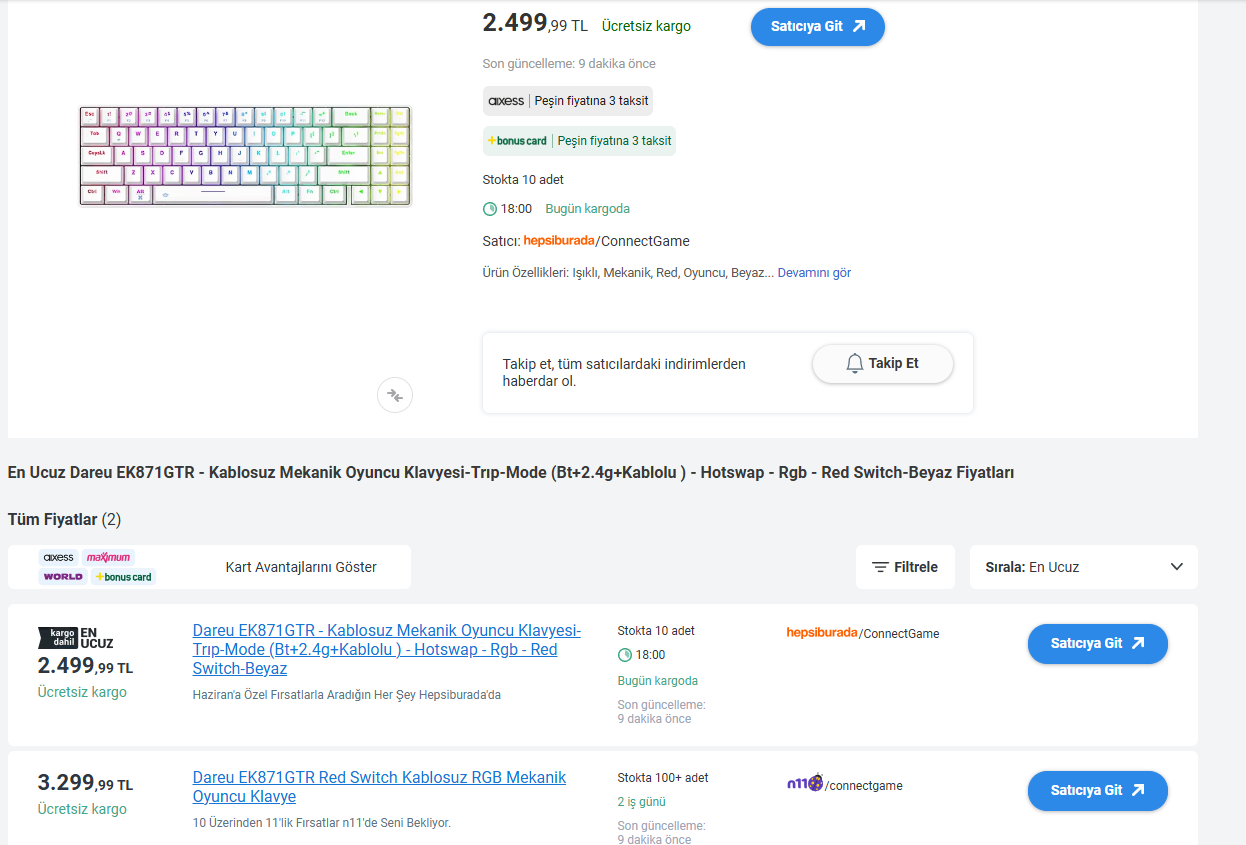1246x845 pixels.
Task: Open the Dareu EK871GTR Trıp-Mode product link
Action: pyautogui.click(x=386, y=649)
